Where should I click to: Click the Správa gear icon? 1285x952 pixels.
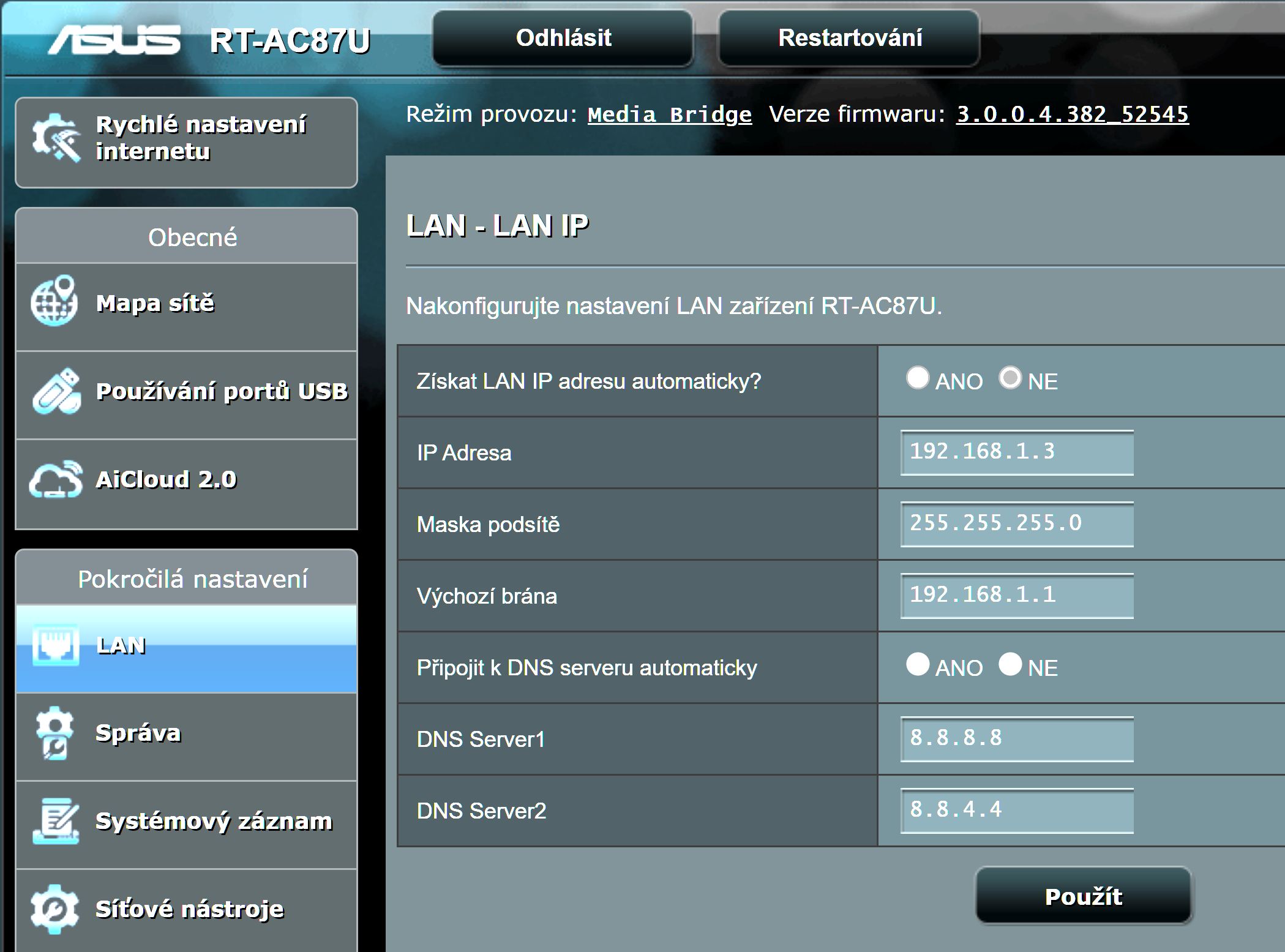click(54, 733)
